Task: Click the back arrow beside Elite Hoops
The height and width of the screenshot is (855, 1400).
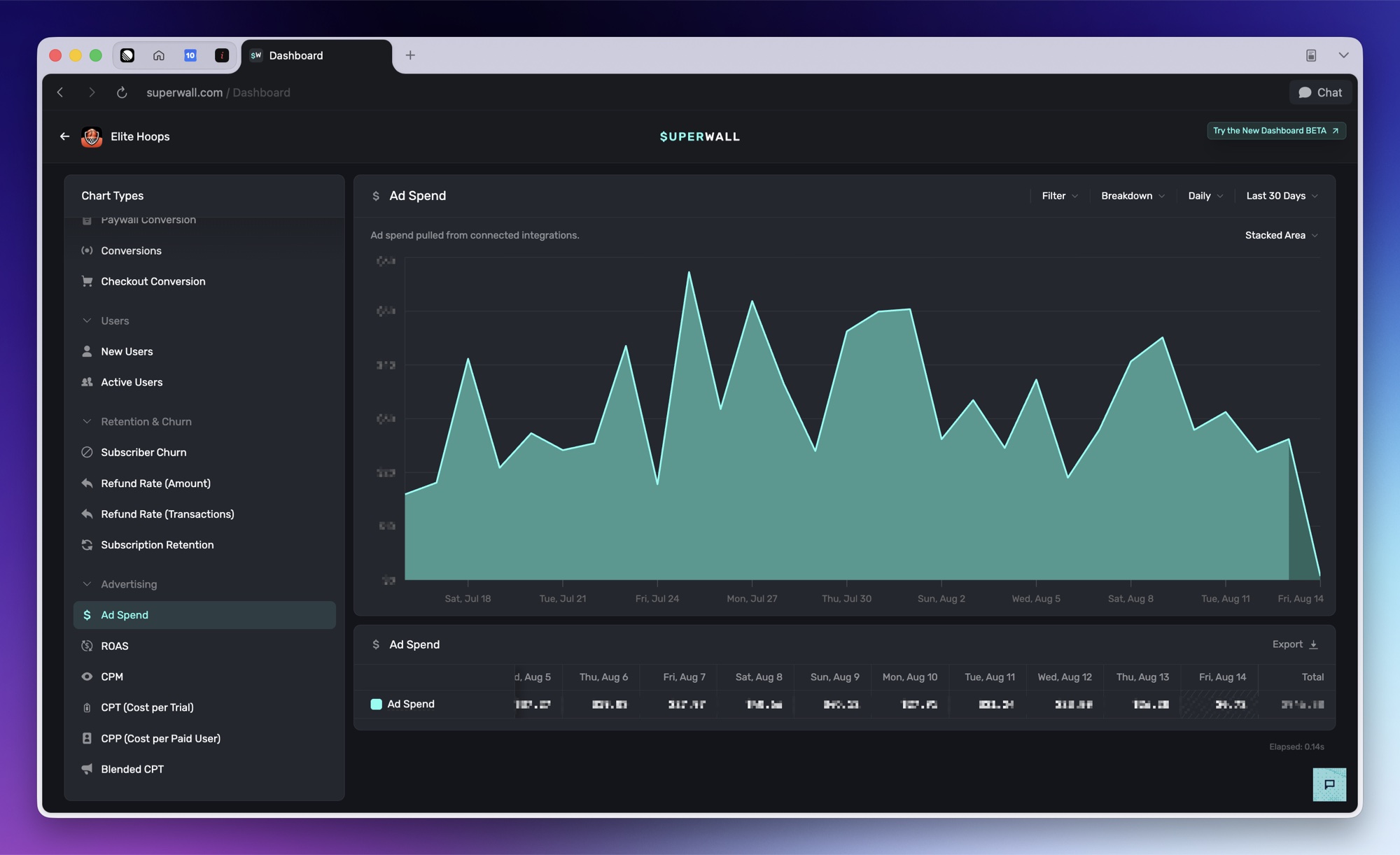Action: tap(64, 136)
